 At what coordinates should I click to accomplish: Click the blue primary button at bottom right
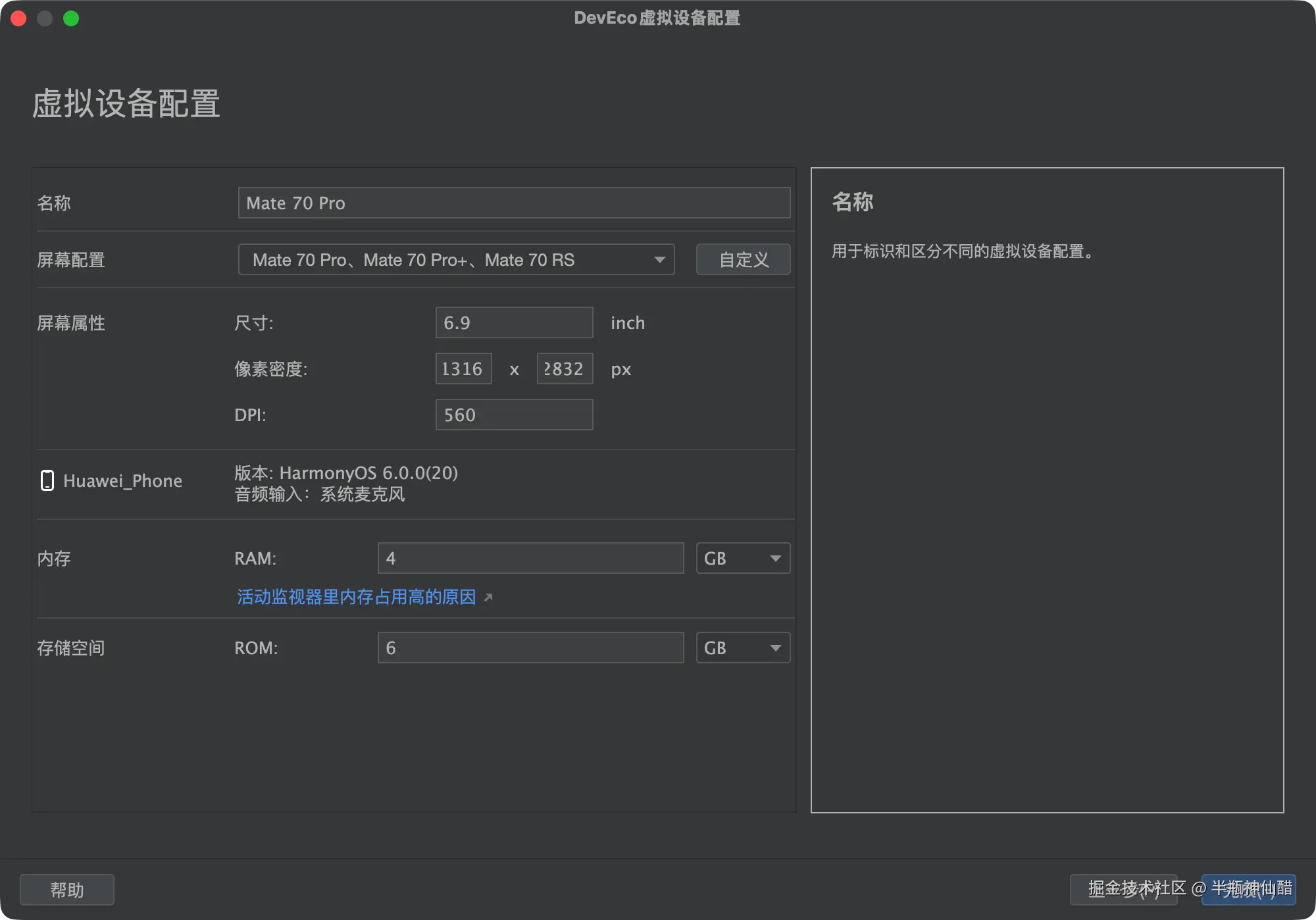point(1248,890)
